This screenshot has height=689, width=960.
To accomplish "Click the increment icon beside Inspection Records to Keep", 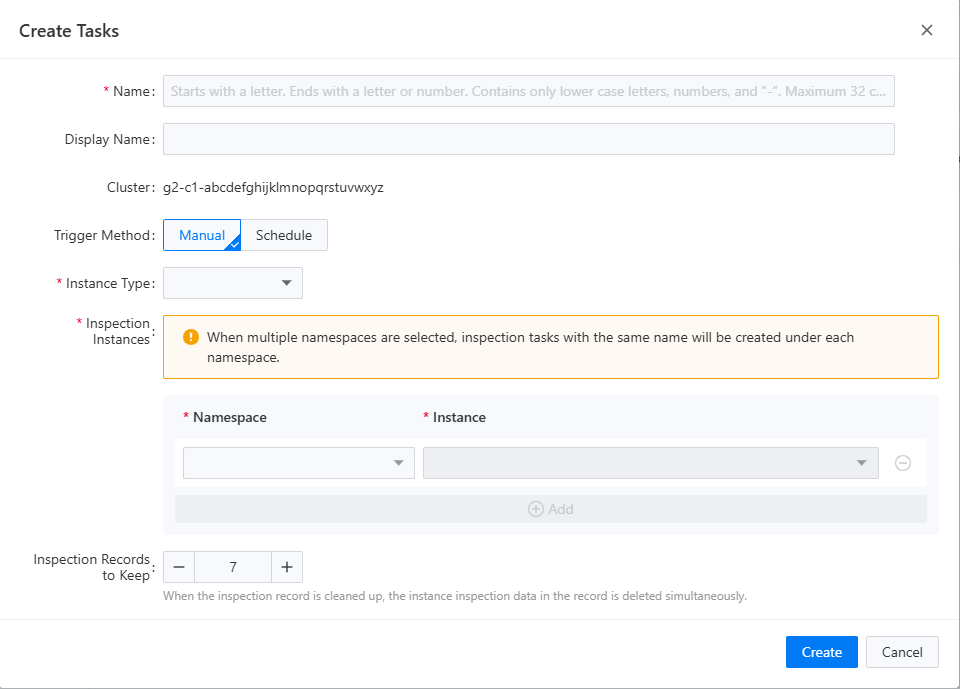I will pos(287,567).
